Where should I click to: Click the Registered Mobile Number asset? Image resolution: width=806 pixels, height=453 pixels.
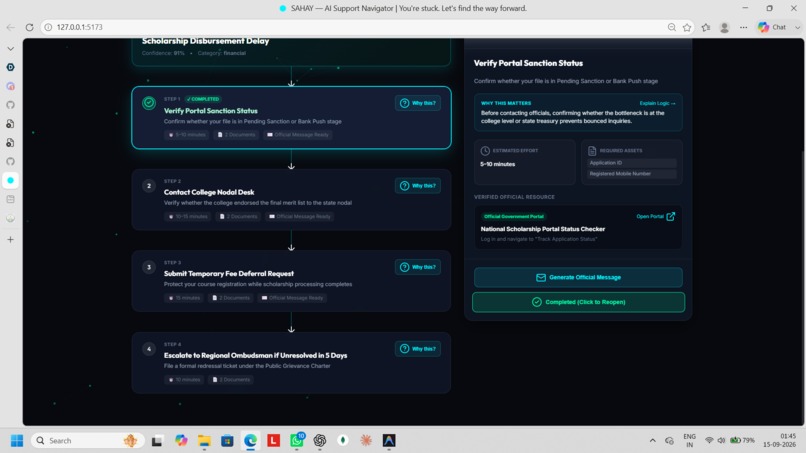[631, 174]
